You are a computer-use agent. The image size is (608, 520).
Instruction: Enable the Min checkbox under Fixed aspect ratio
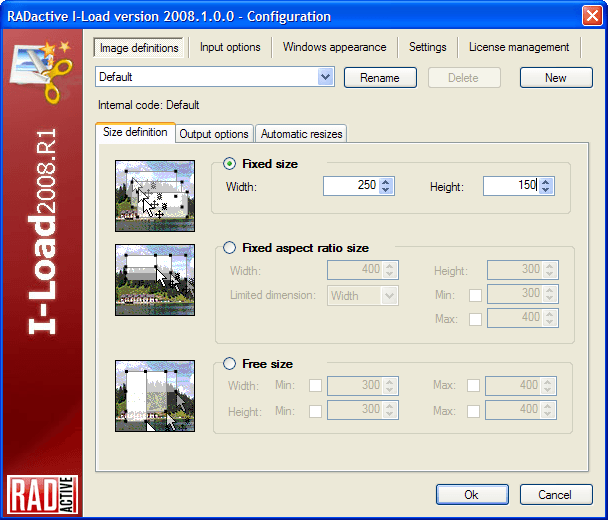475,295
